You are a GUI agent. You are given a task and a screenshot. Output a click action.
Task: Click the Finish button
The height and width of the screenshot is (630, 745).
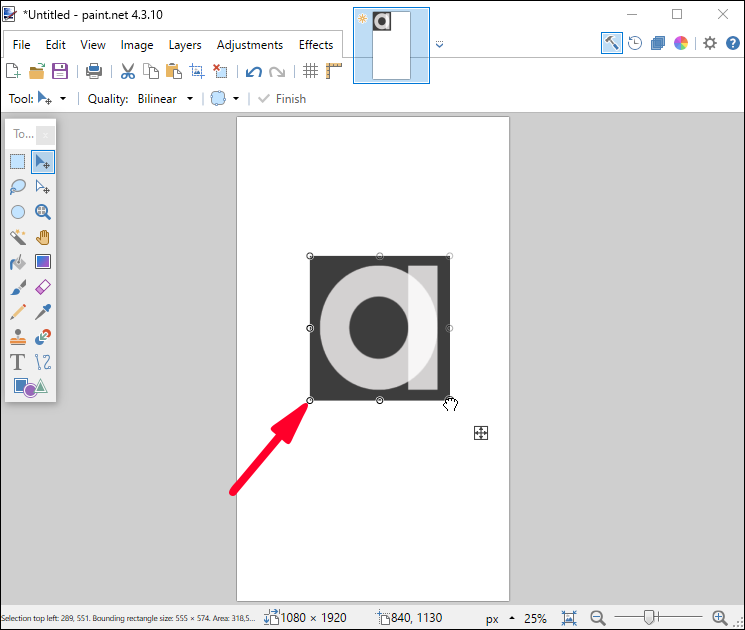point(282,99)
